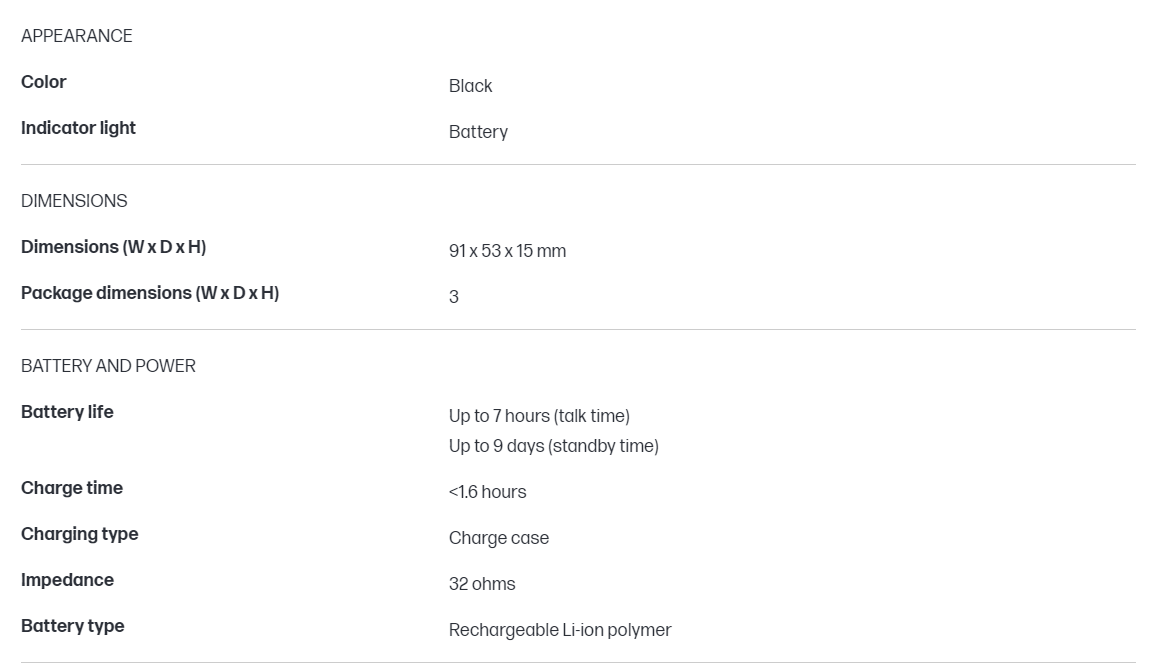Select the <1.6 hours value
The width and height of the screenshot is (1149, 668).
(487, 492)
